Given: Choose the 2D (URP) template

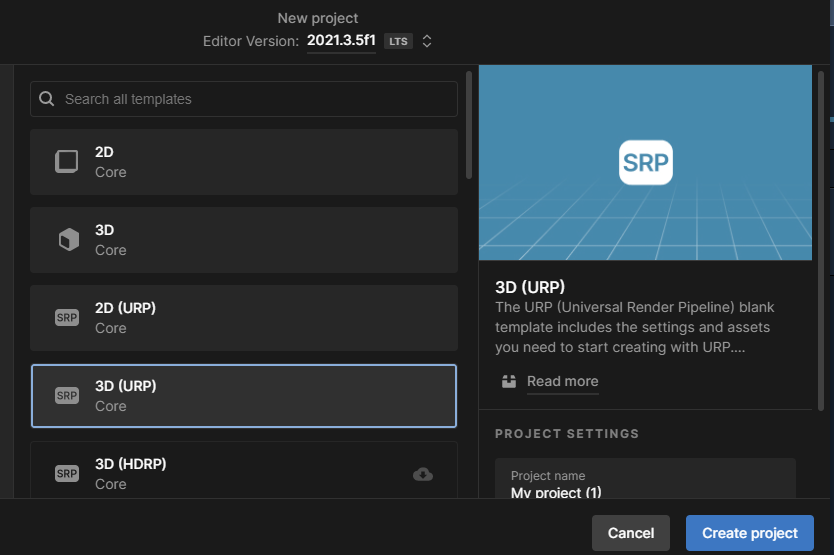Looking at the screenshot, I should [x=244, y=318].
